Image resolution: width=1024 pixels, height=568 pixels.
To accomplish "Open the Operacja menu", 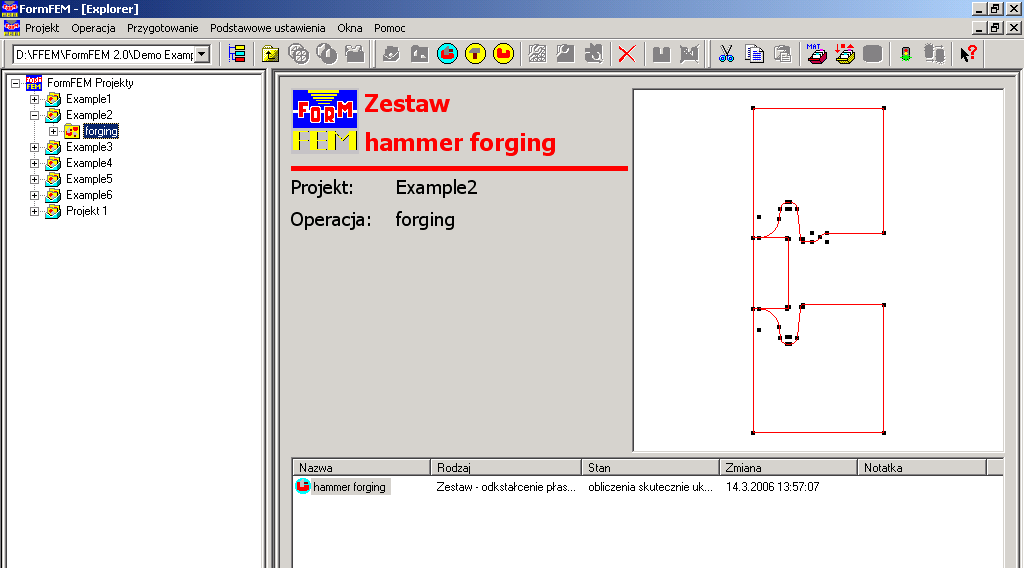I will pyautogui.click(x=93, y=28).
